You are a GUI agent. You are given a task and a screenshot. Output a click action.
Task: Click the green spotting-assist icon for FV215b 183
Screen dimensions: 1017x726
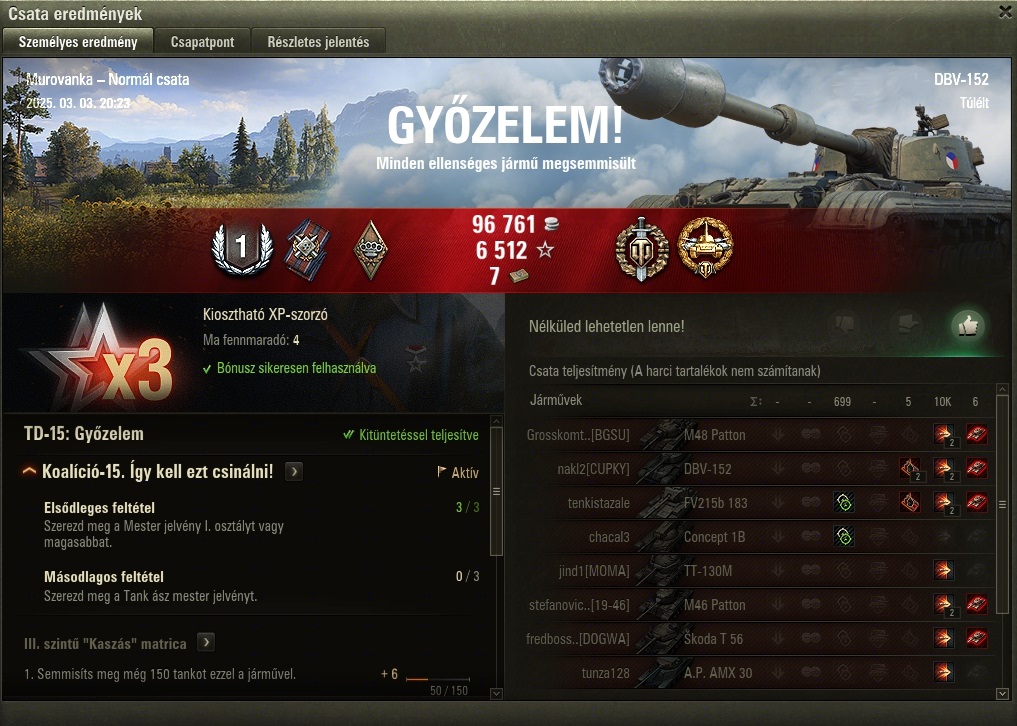point(843,502)
